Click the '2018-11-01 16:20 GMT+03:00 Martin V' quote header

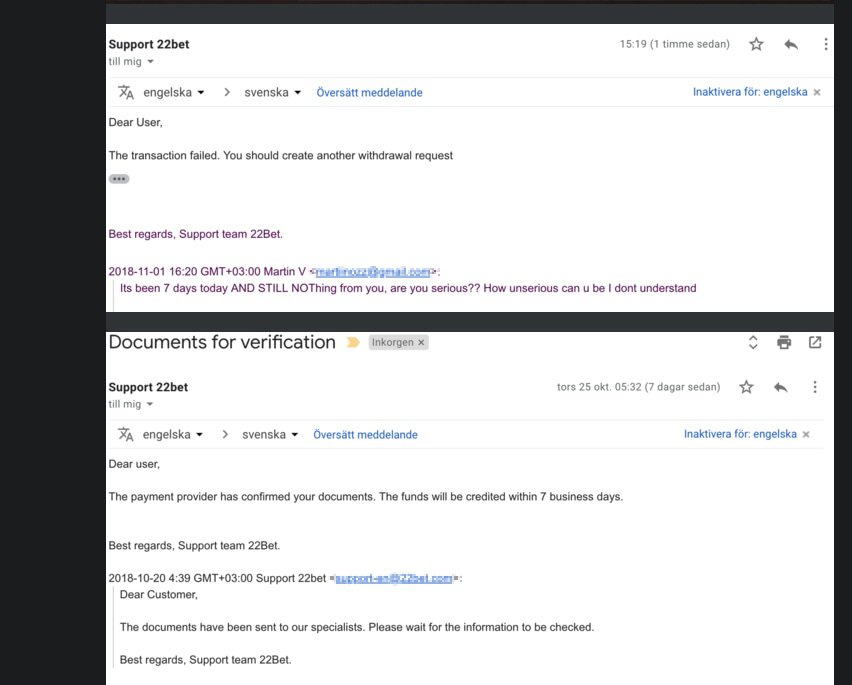tap(207, 272)
